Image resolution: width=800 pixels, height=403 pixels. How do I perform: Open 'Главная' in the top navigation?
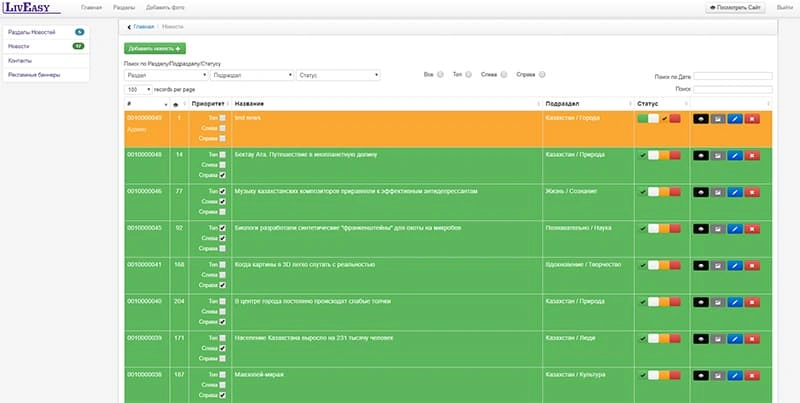pyautogui.click(x=91, y=8)
